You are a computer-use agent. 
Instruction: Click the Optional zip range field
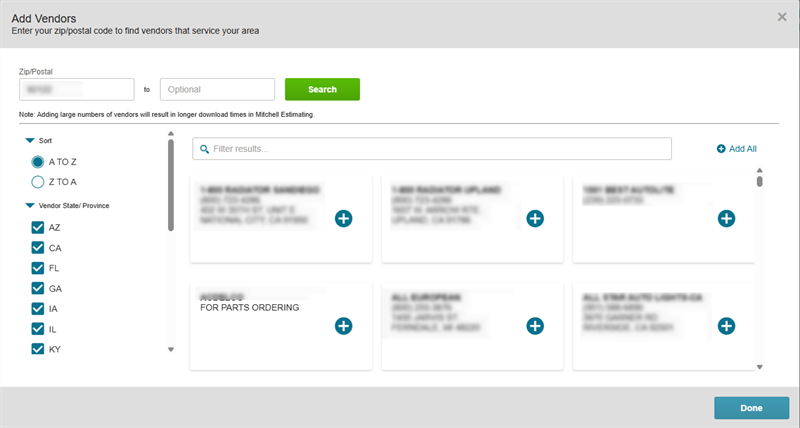coord(217,89)
